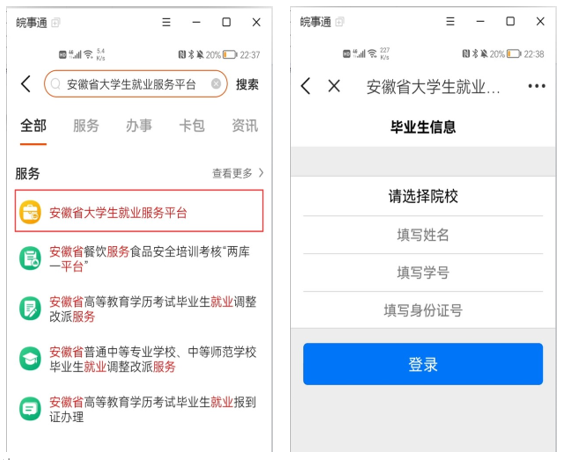Focus the search field containing 安徽省大学生就业服务平台
The width and height of the screenshot is (564, 460).
pos(136,84)
